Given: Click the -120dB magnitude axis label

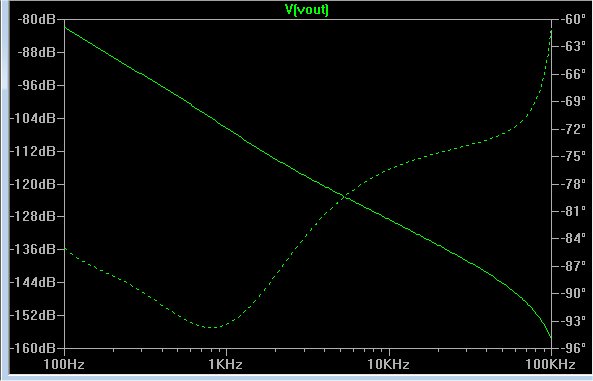Looking at the screenshot, I should (33, 184).
